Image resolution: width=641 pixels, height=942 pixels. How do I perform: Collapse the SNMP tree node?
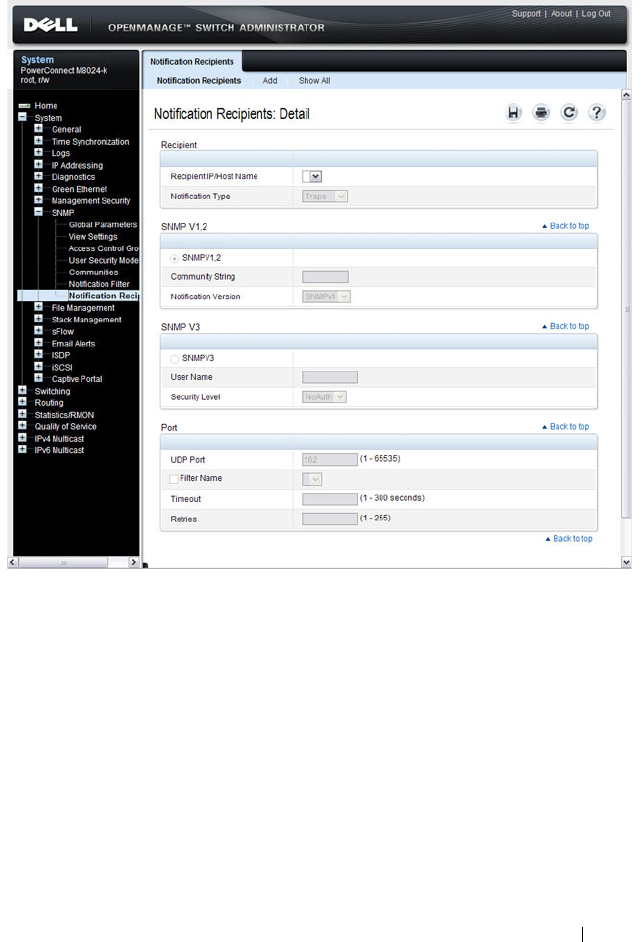click(x=38, y=212)
